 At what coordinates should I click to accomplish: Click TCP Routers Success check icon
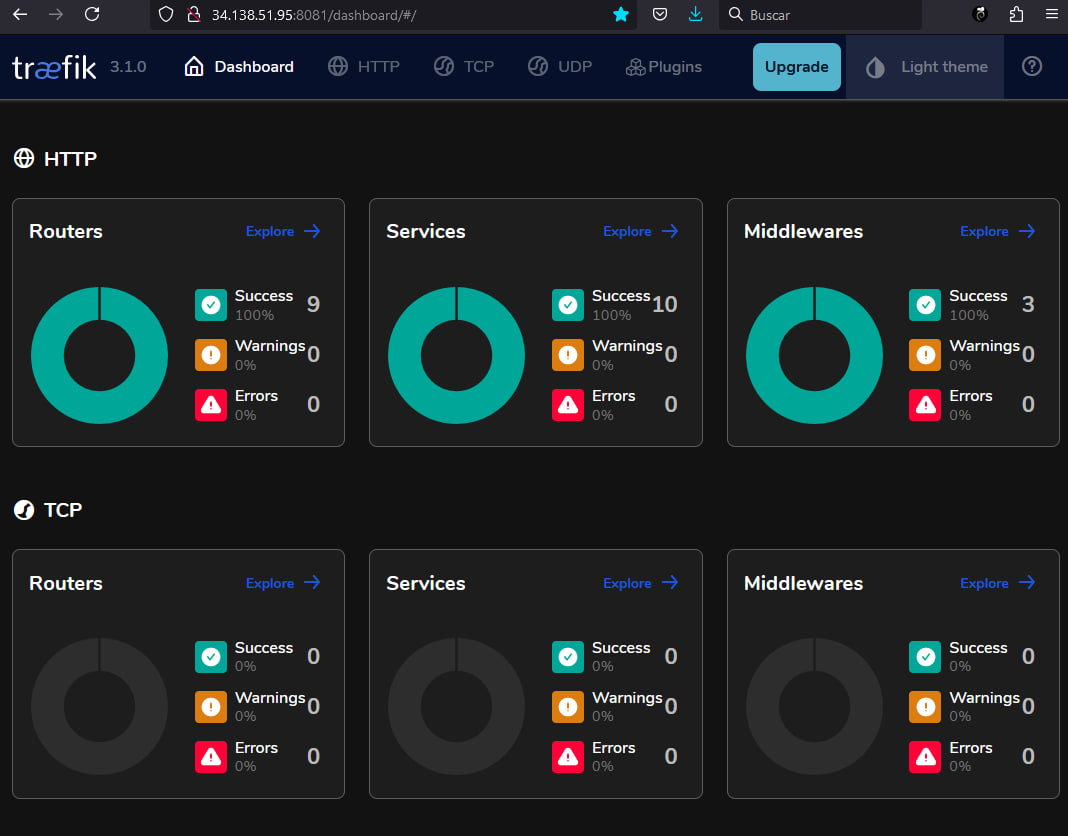(x=211, y=657)
